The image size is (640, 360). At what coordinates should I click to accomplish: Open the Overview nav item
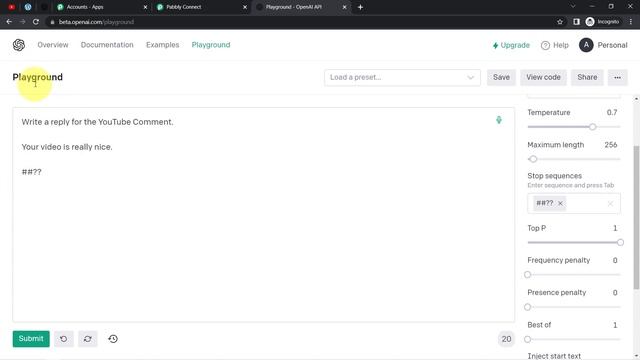(x=53, y=45)
